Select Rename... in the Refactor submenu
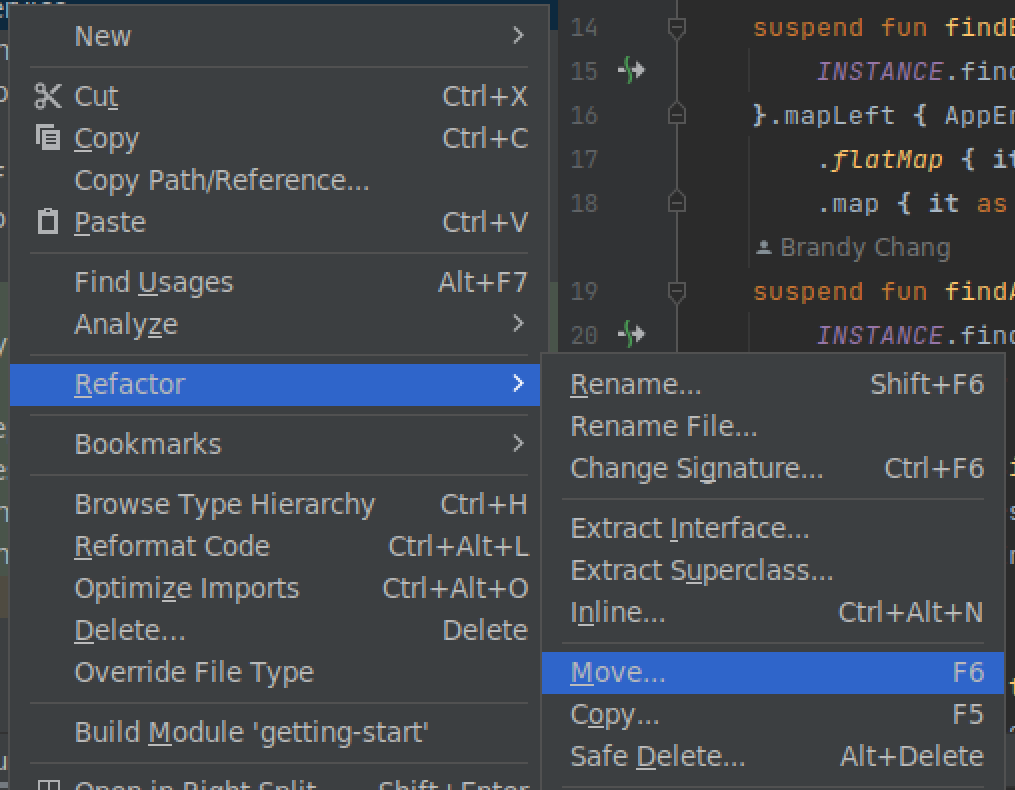Viewport: 1015px width, 790px height. tap(636, 384)
